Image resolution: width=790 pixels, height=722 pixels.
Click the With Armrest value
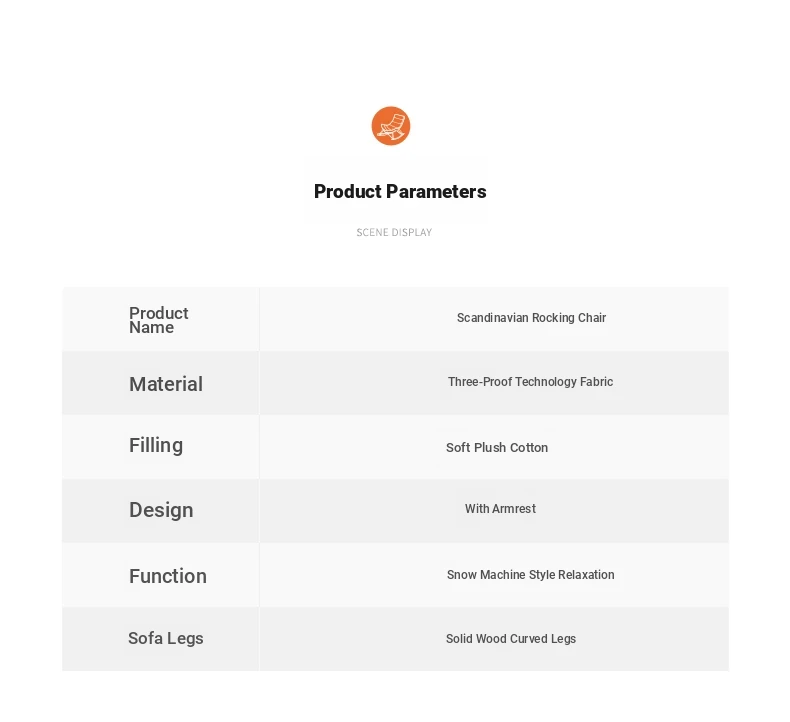[x=500, y=509]
